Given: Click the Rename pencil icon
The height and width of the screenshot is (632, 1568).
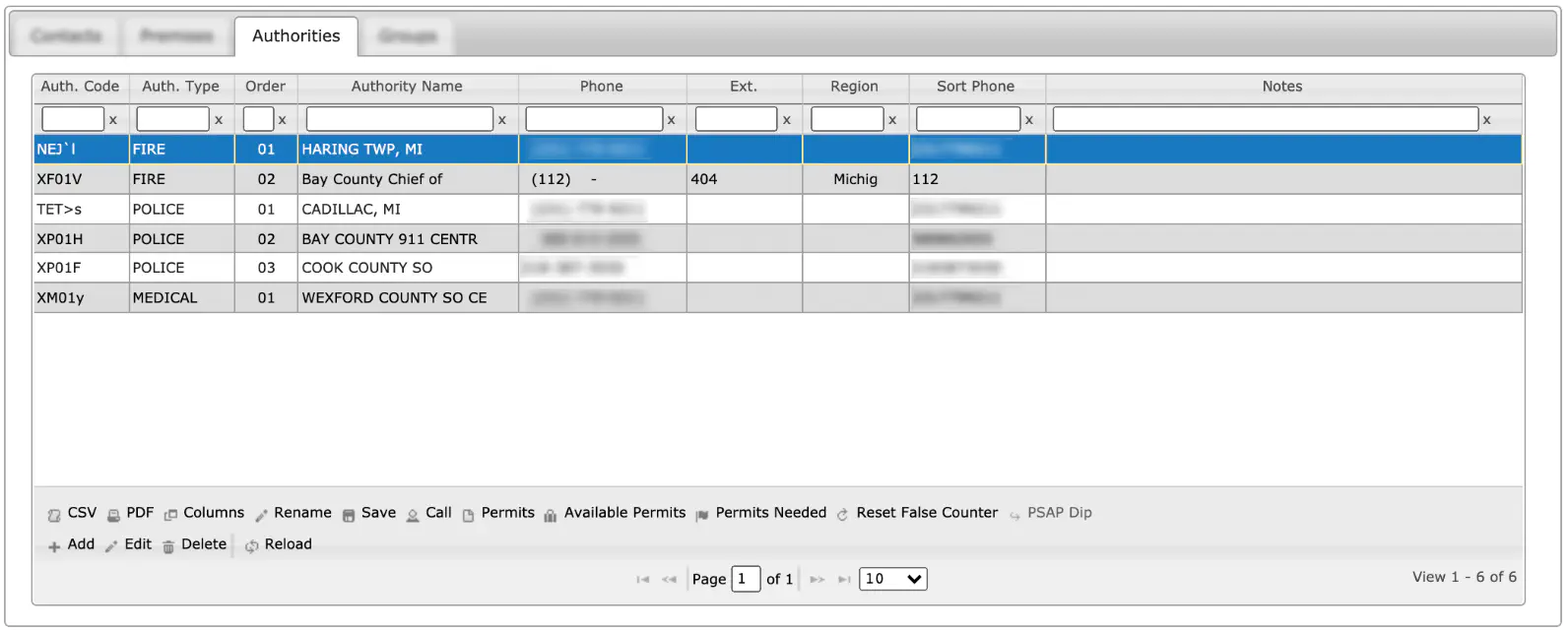Looking at the screenshot, I should 261,515.
